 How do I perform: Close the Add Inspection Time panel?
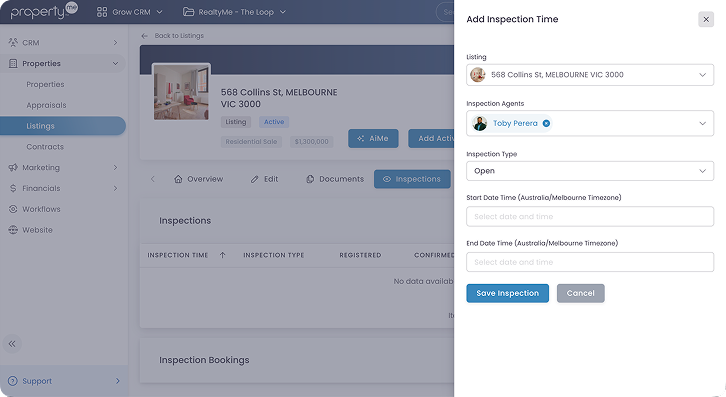pyautogui.click(x=706, y=19)
